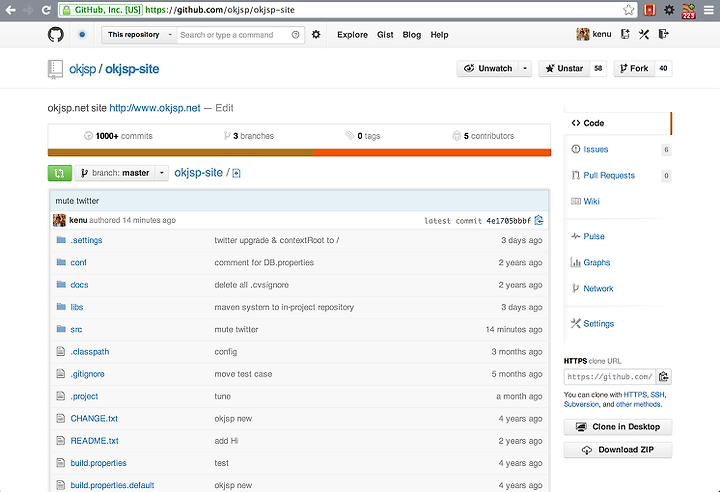Image resolution: width=720 pixels, height=492 pixels.
Task: Open the branch: master dropdown
Action: tap(122, 173)
